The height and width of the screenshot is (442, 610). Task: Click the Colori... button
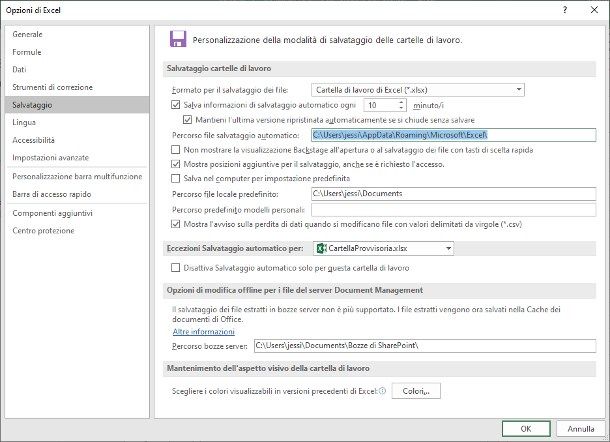coord(416,391)
